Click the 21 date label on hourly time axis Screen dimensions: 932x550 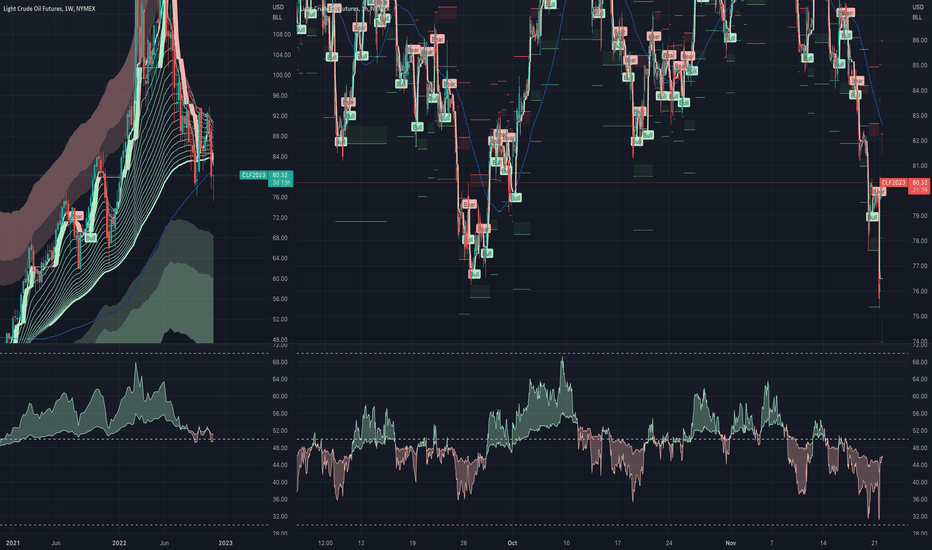pos(874,543)
